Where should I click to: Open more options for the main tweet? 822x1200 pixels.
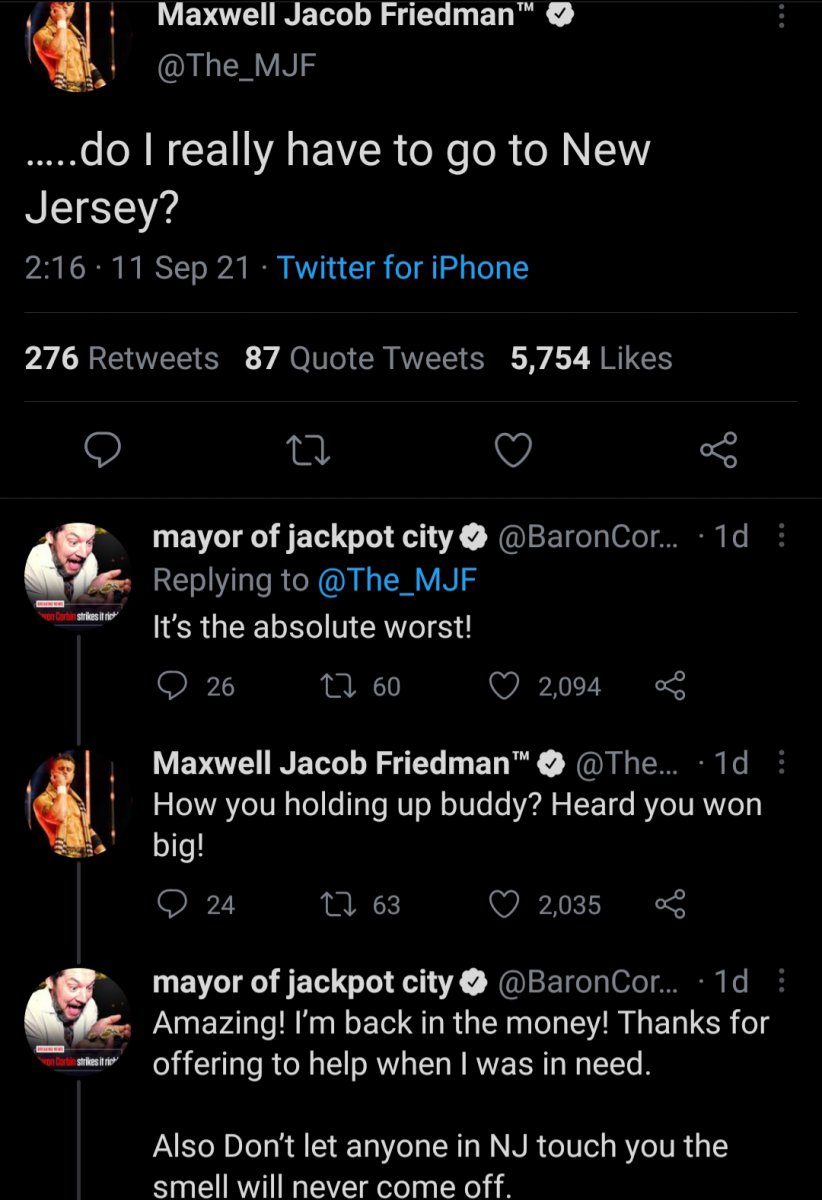pyautogui.click(x=782, y=15)
